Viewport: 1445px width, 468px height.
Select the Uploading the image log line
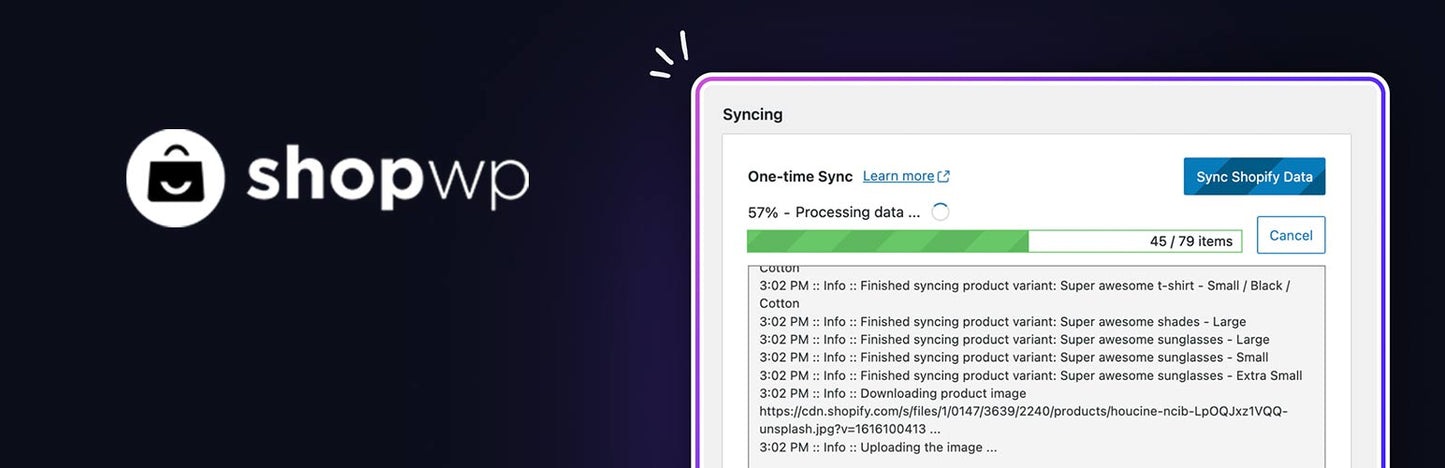click(x=878, y=447)
